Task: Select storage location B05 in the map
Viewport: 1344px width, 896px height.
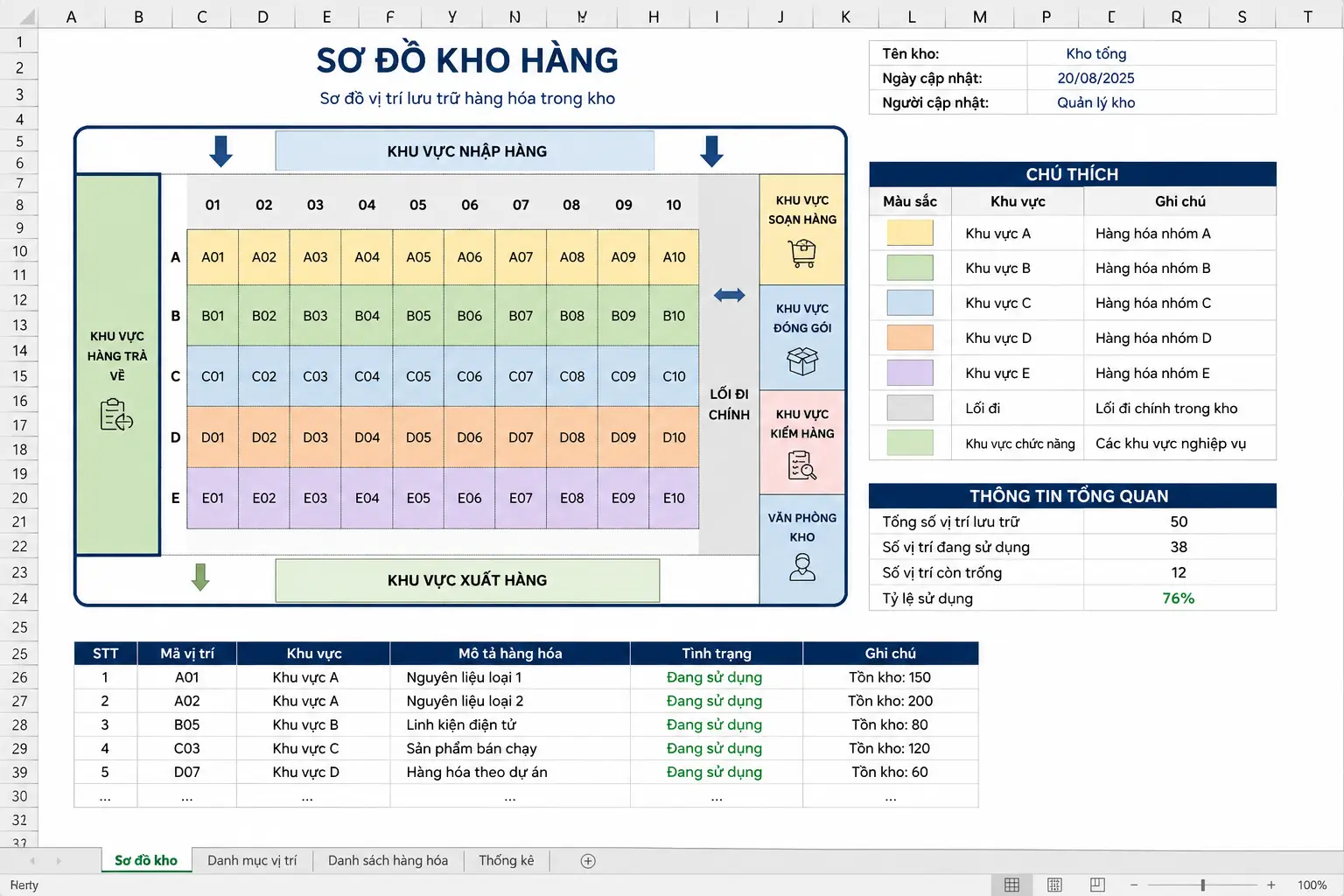Action: pos(418,316)
